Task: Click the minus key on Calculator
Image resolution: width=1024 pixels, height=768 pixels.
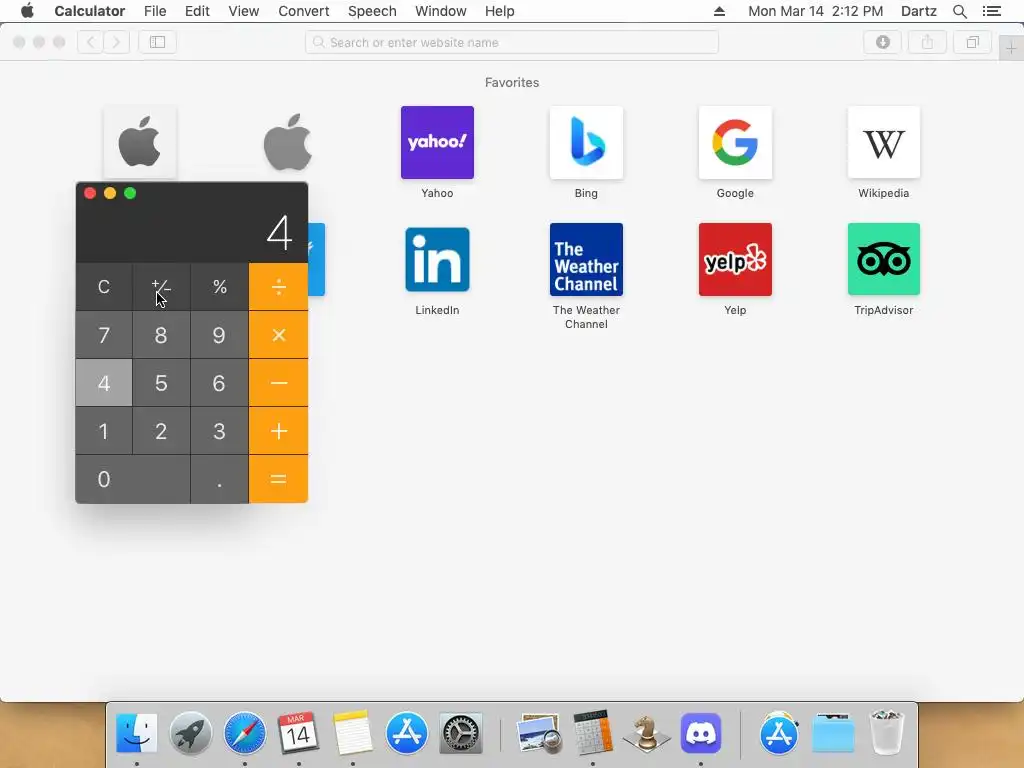Action: click(x=278, y=383)
